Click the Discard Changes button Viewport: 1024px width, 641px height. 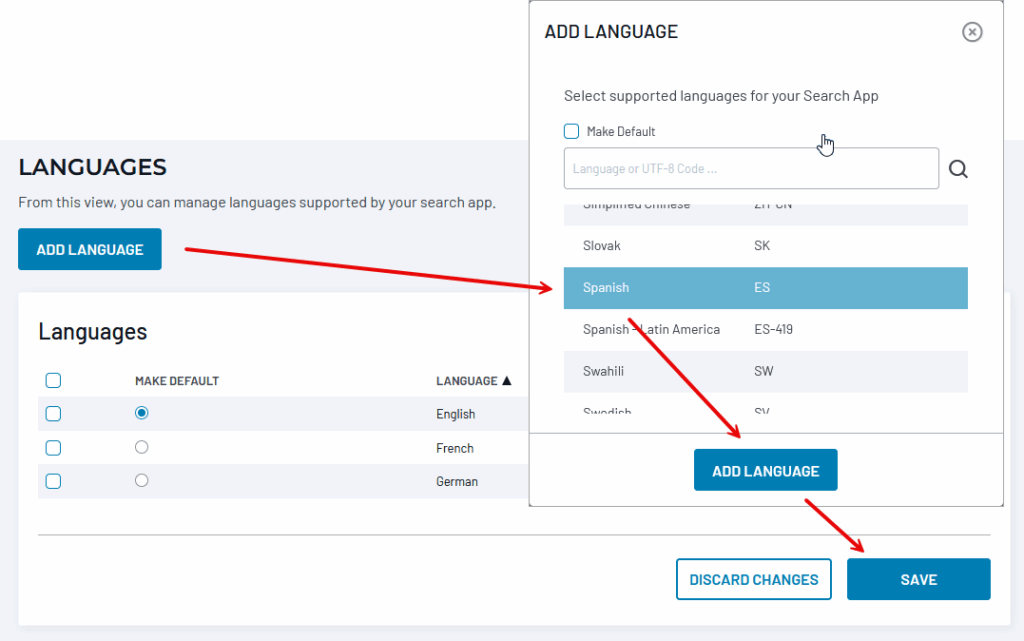point(753,579)
